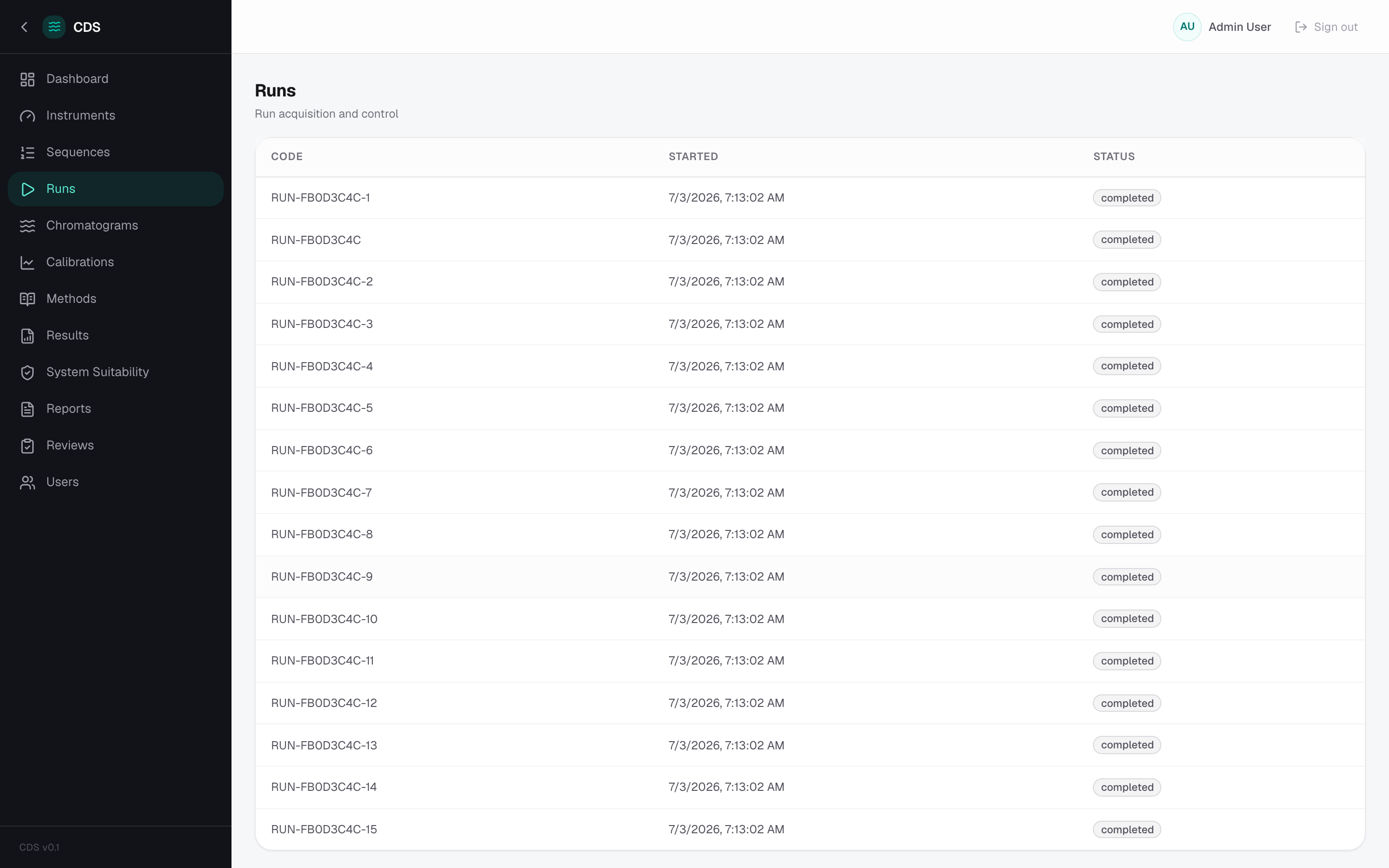Click the CDS v0.1 version label
Image resolution: width=1389 pixels, height=868 pixels.
tap(39, 847)
